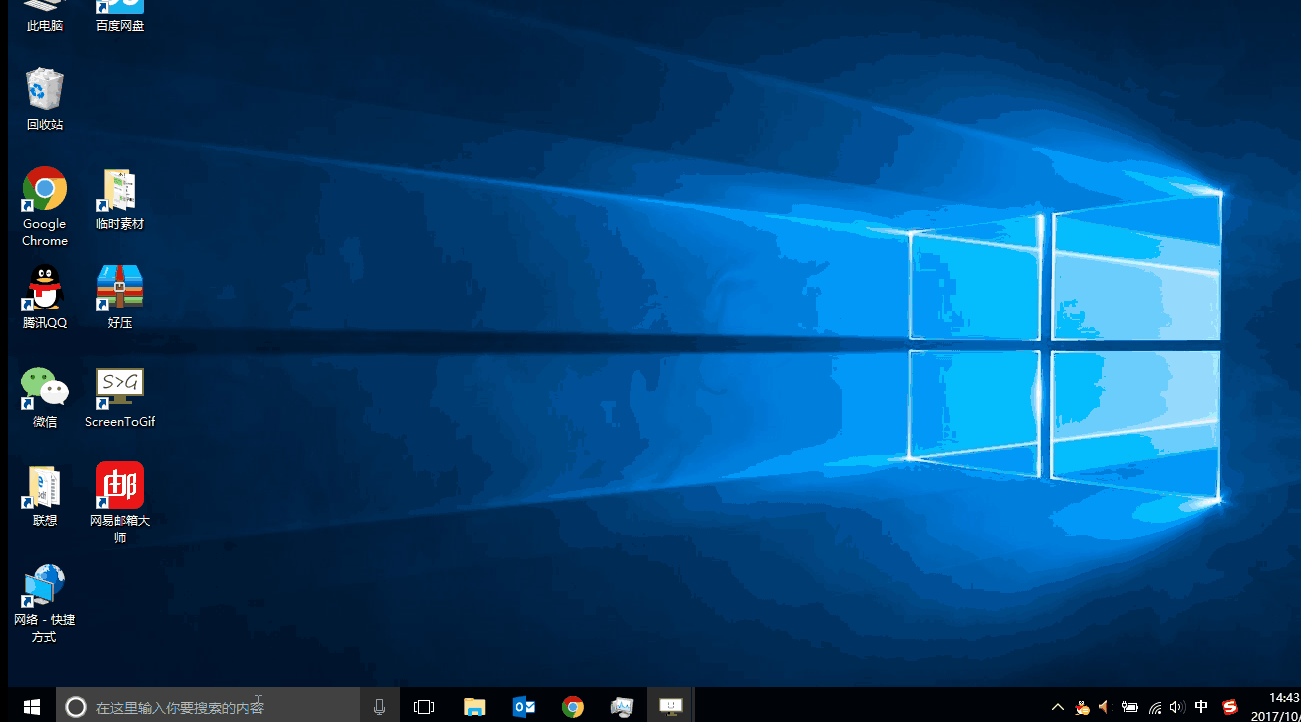Launch 腾讯QQ from the desktop
Screen dimensions: 1301x722
[x=44, y=289]
